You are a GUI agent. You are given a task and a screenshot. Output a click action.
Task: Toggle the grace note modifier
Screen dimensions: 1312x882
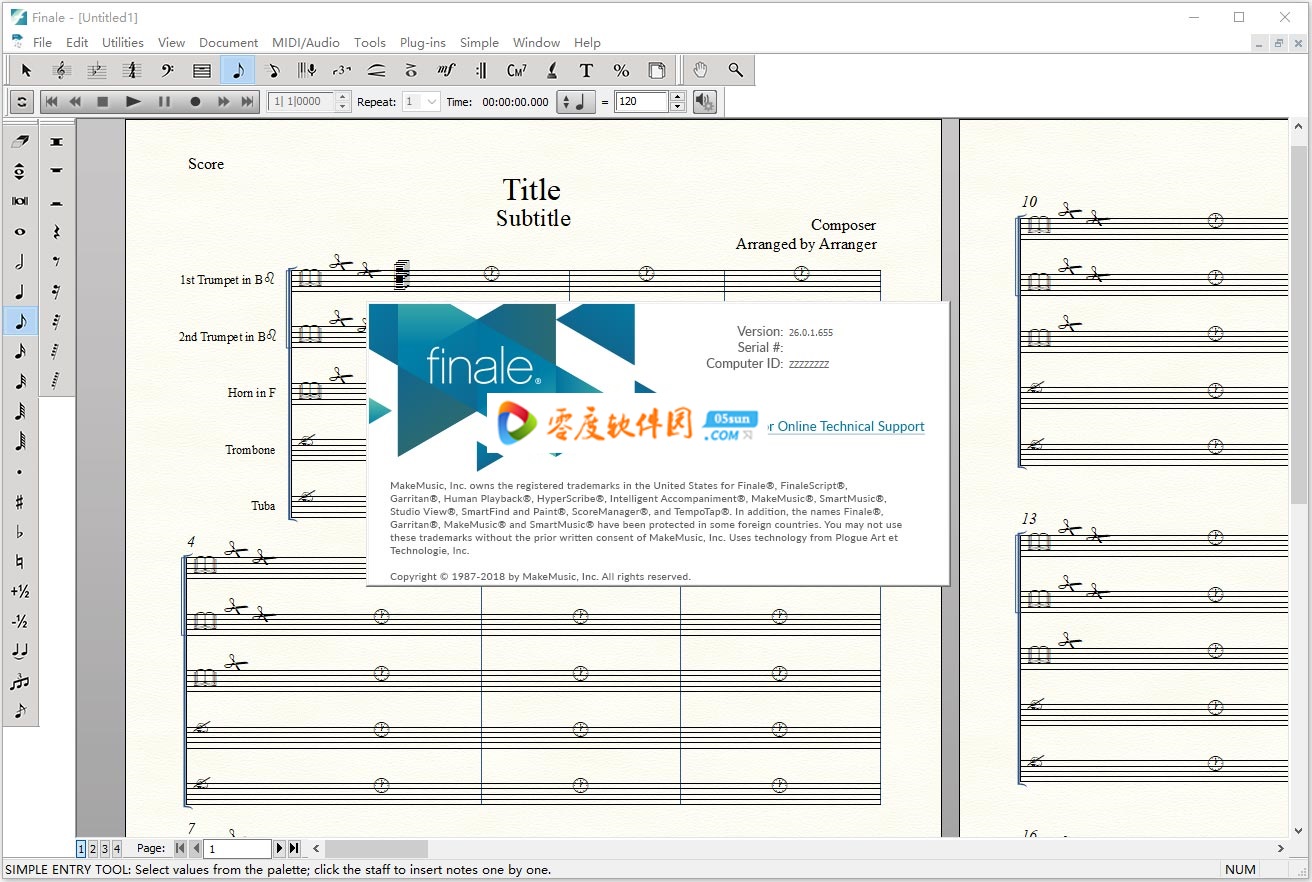20,711
